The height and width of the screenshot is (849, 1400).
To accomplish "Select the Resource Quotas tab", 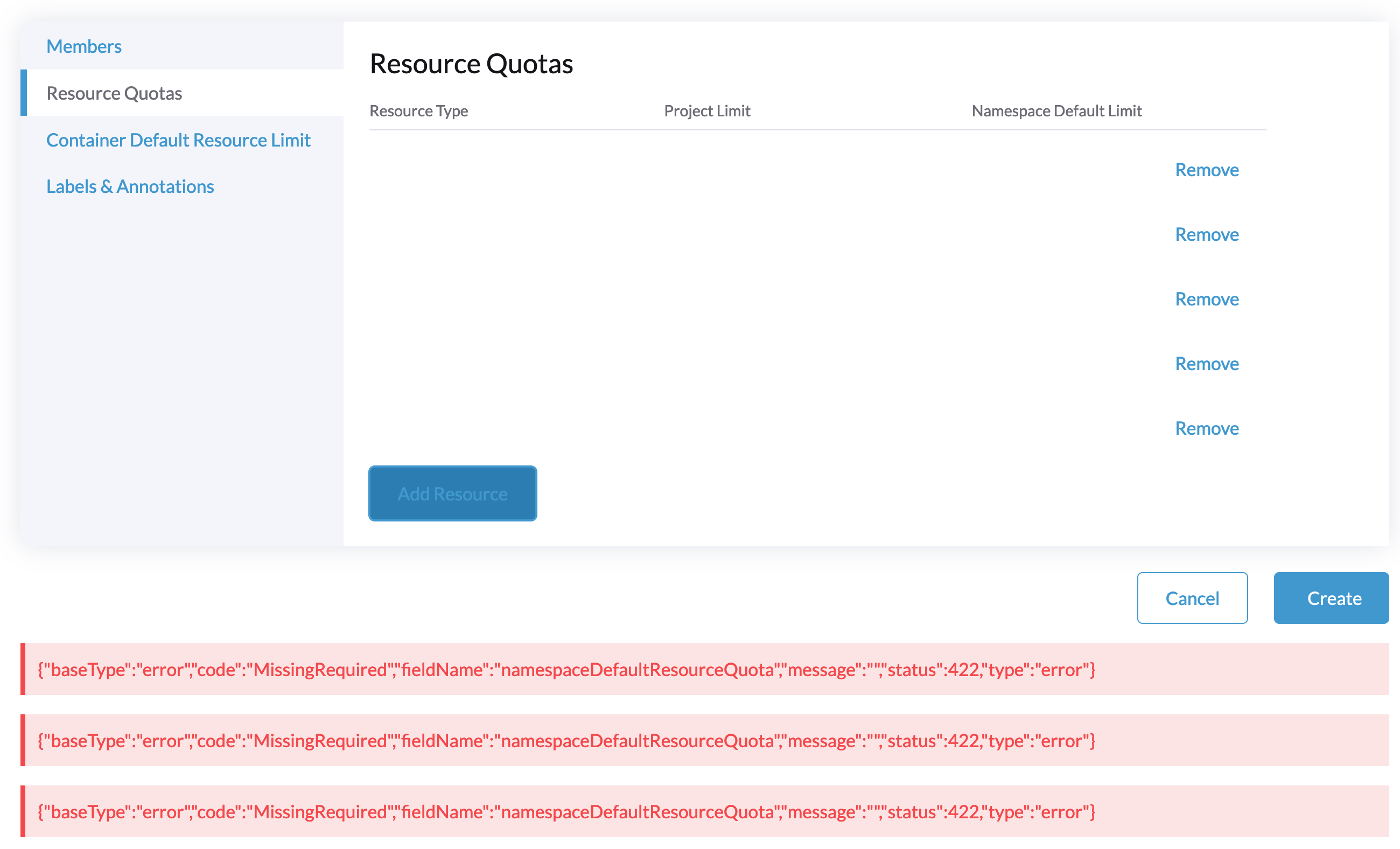I will click(x=114, y=93).
